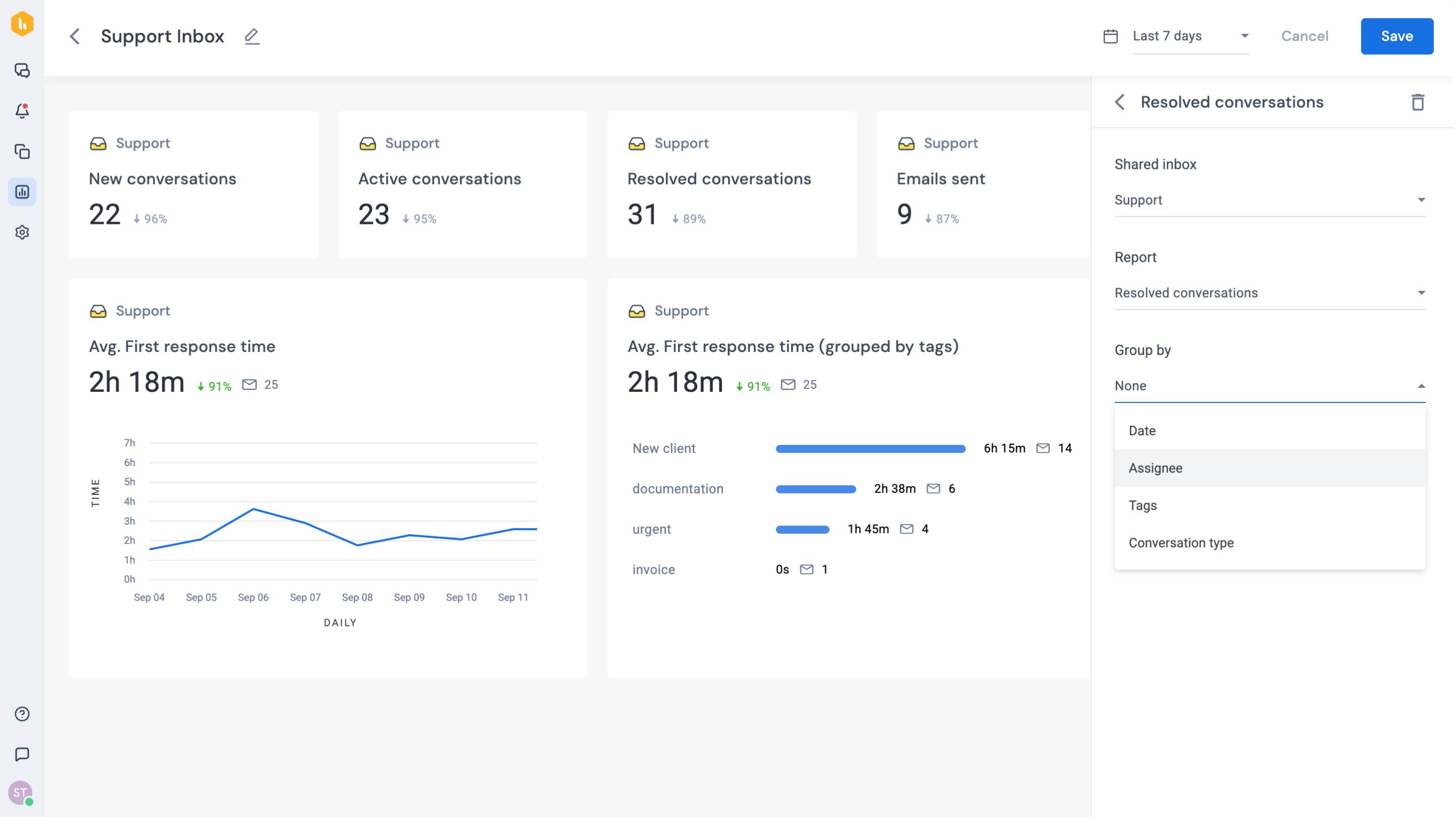Open help question mark icon
1456x817 pixels.
(22, 714)
